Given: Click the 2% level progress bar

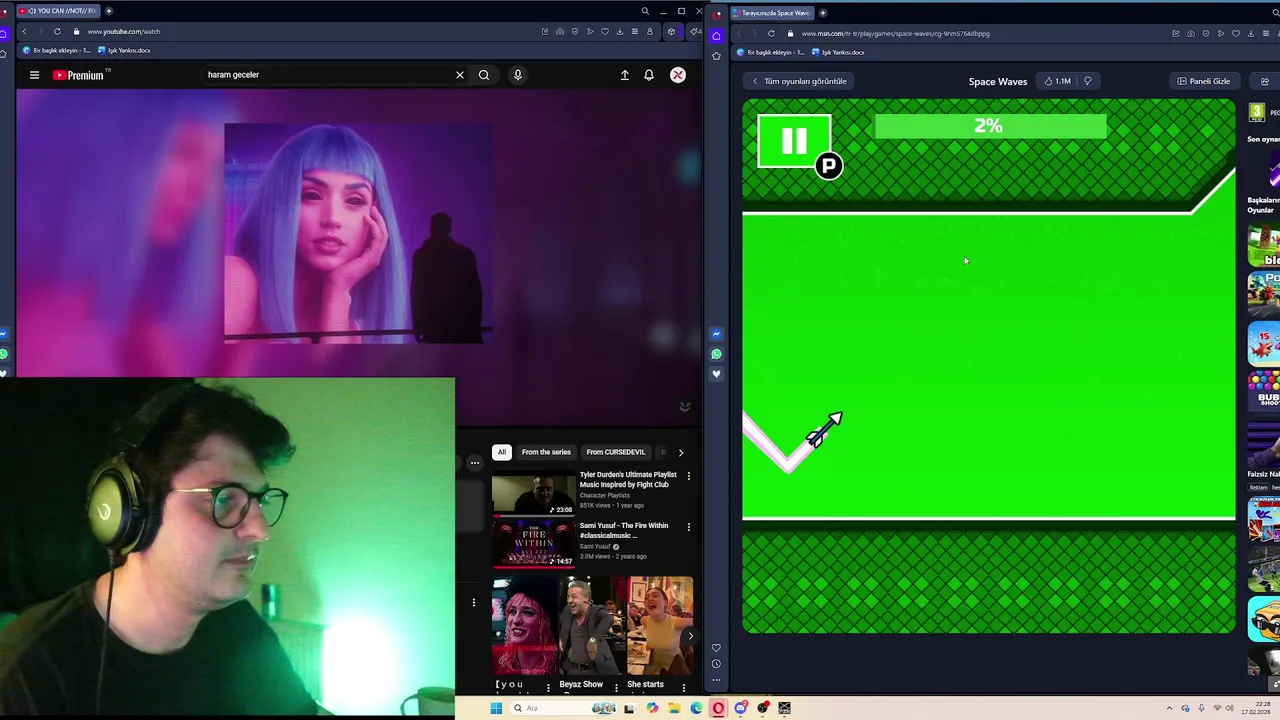Looking at the screenshot, I should tap(990, 126).
